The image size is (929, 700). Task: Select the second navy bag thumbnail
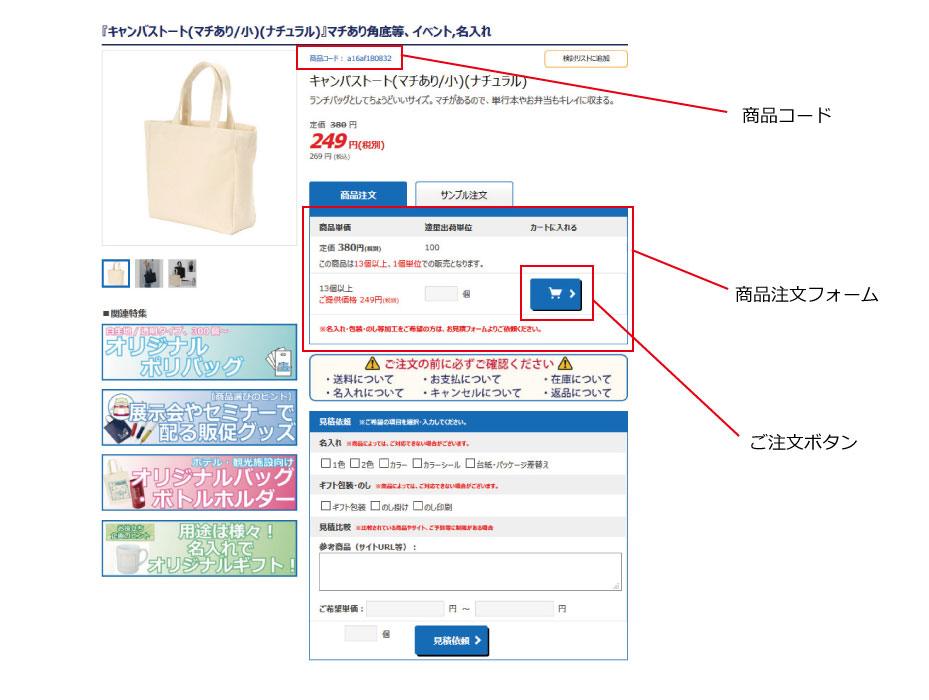coord(149,273)
